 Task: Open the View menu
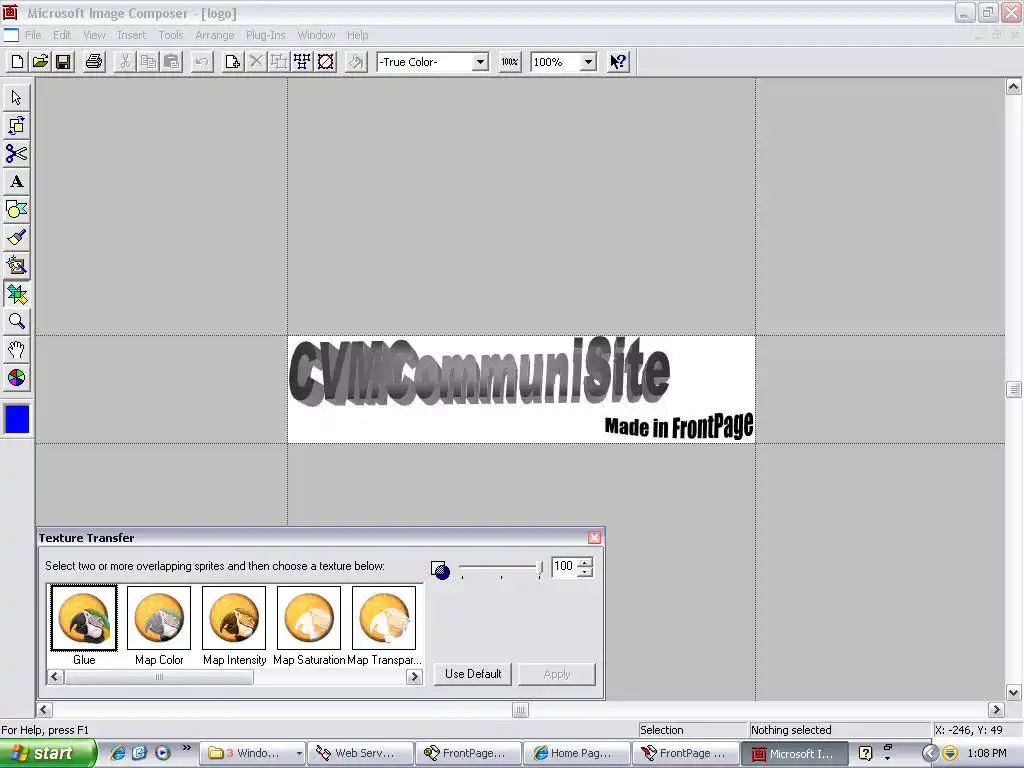(94, 35)
